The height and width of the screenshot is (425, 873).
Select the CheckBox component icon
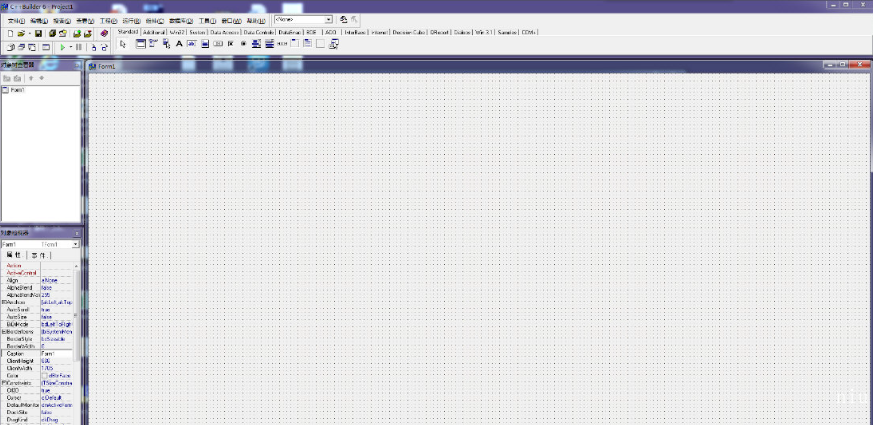[230, 44]
